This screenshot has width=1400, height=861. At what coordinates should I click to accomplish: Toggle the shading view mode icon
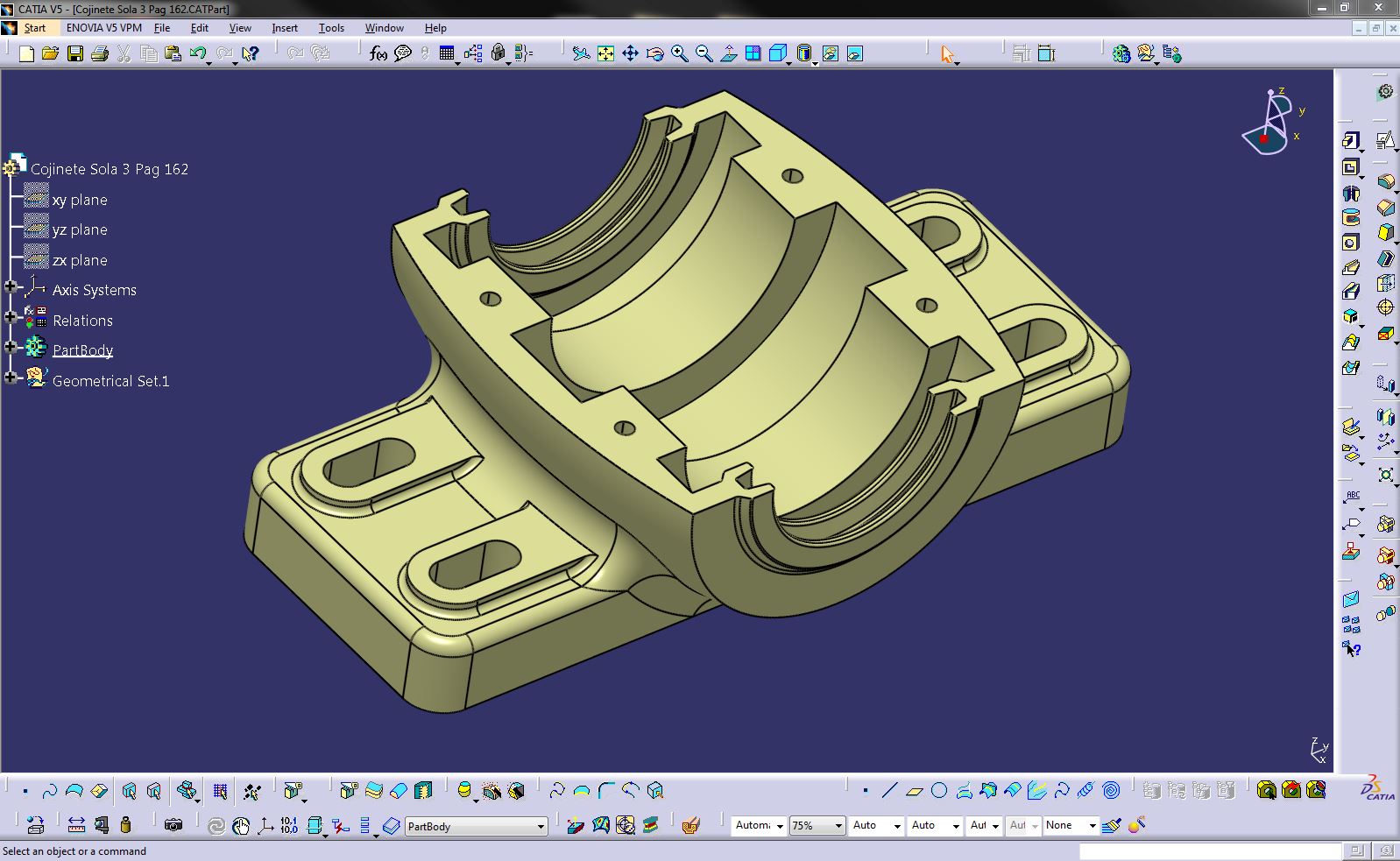tap(804, 54)
